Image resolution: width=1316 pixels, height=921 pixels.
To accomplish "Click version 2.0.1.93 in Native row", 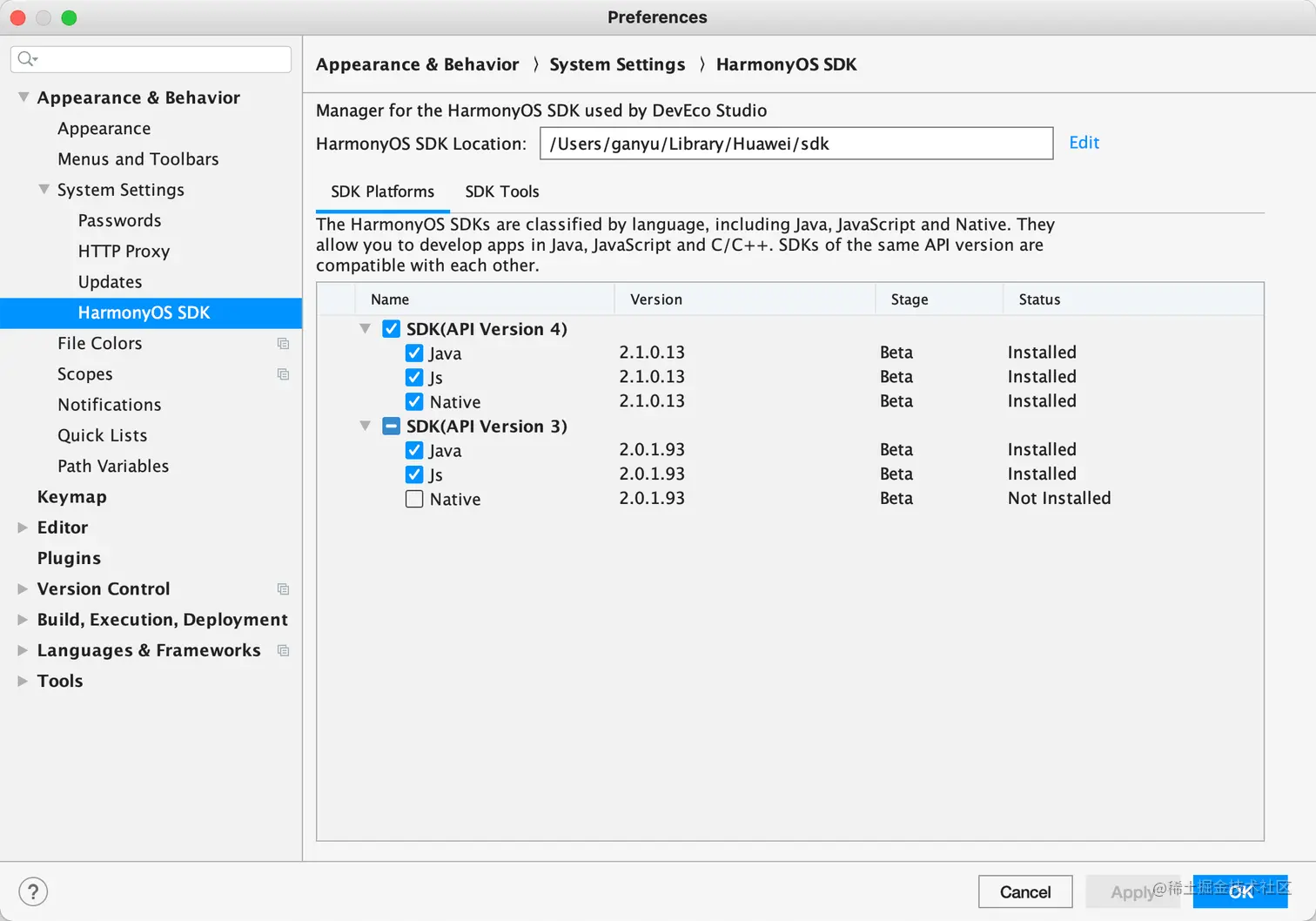I will [x=652, y=499].
